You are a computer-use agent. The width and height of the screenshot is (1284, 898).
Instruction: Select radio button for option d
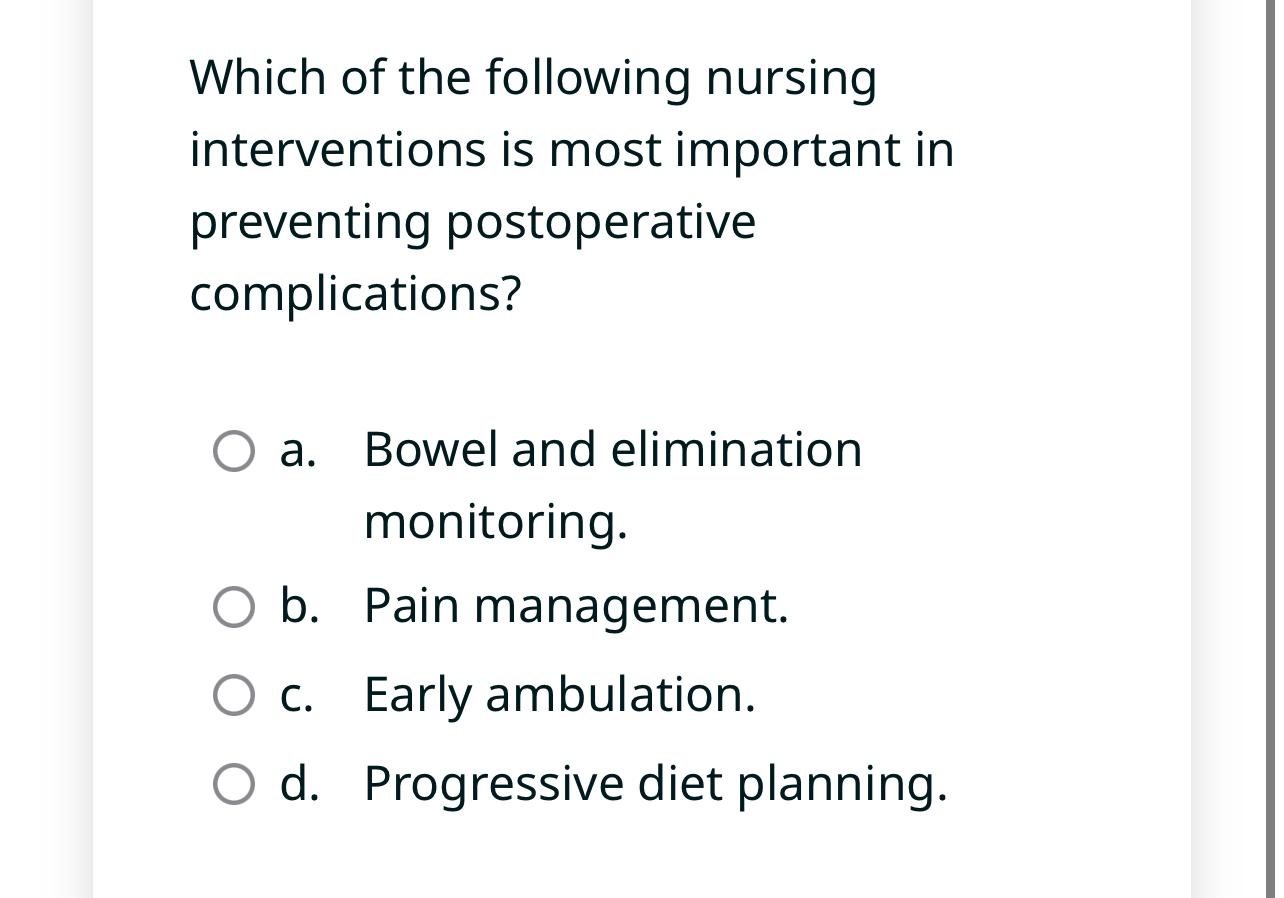233,784
